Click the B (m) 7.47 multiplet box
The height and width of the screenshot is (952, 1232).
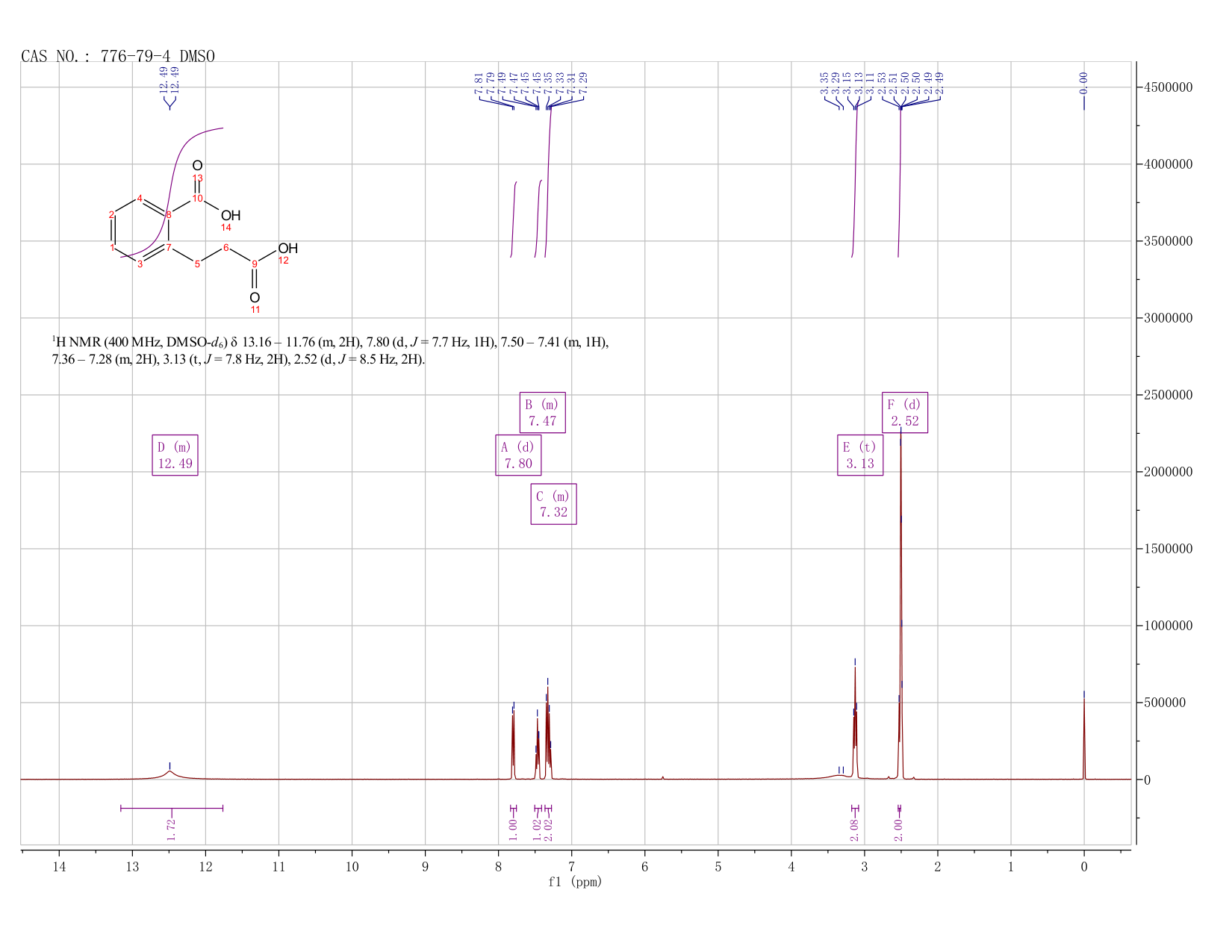coord(543,412)
